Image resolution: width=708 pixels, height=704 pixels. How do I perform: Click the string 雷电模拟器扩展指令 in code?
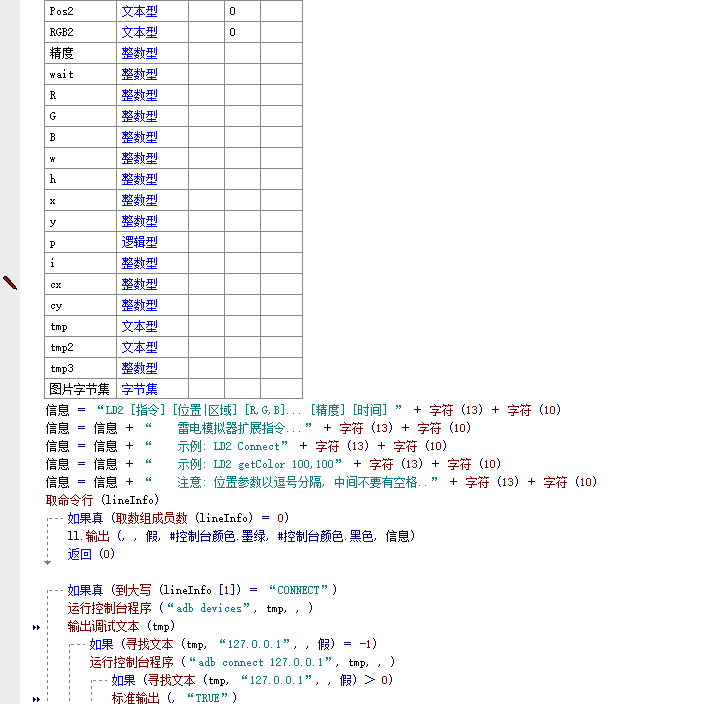239,428
